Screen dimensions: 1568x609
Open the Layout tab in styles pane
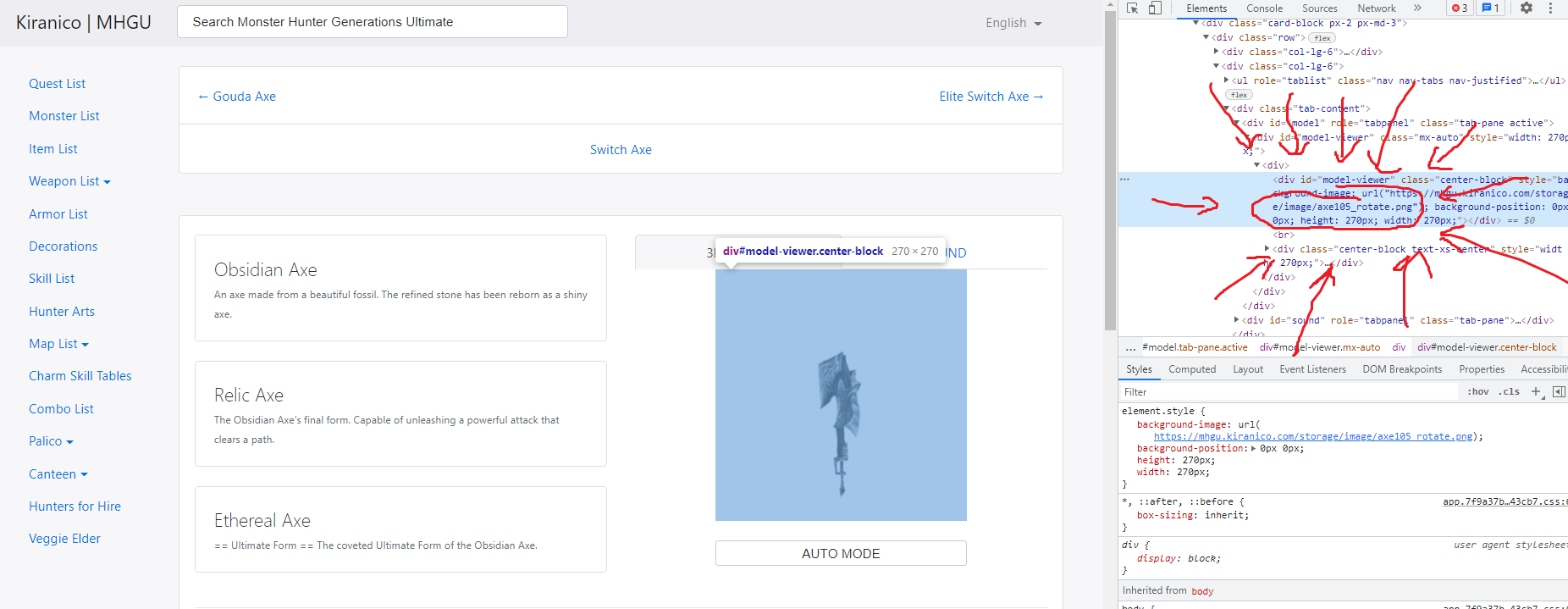tap(1248, 369)
